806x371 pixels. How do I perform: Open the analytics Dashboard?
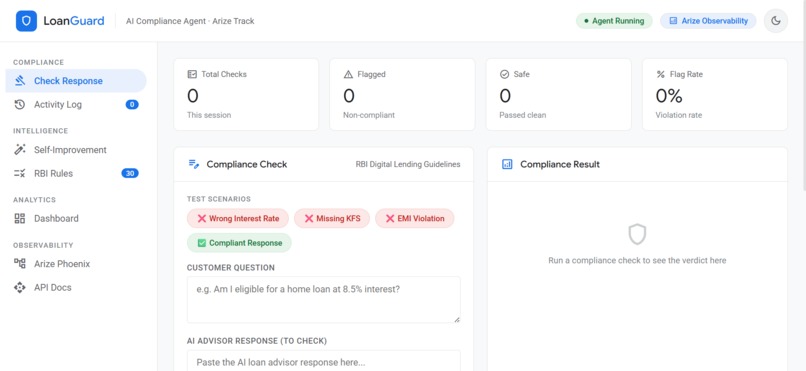coord(76,218)
